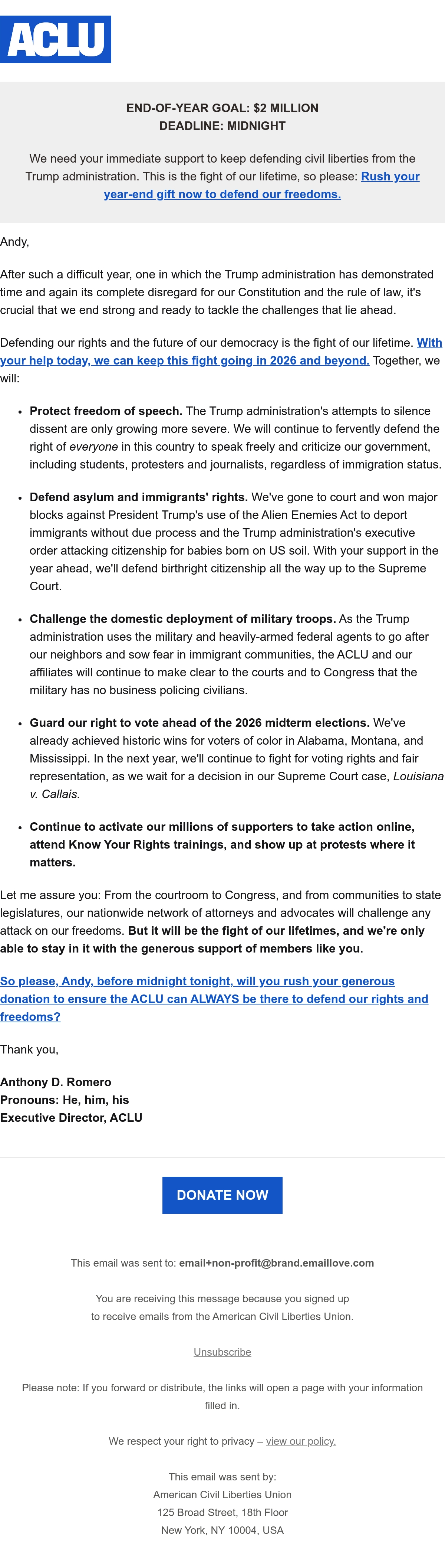
Task: Click the "Executive Director, ACLU" title line
Action: 71,1118
